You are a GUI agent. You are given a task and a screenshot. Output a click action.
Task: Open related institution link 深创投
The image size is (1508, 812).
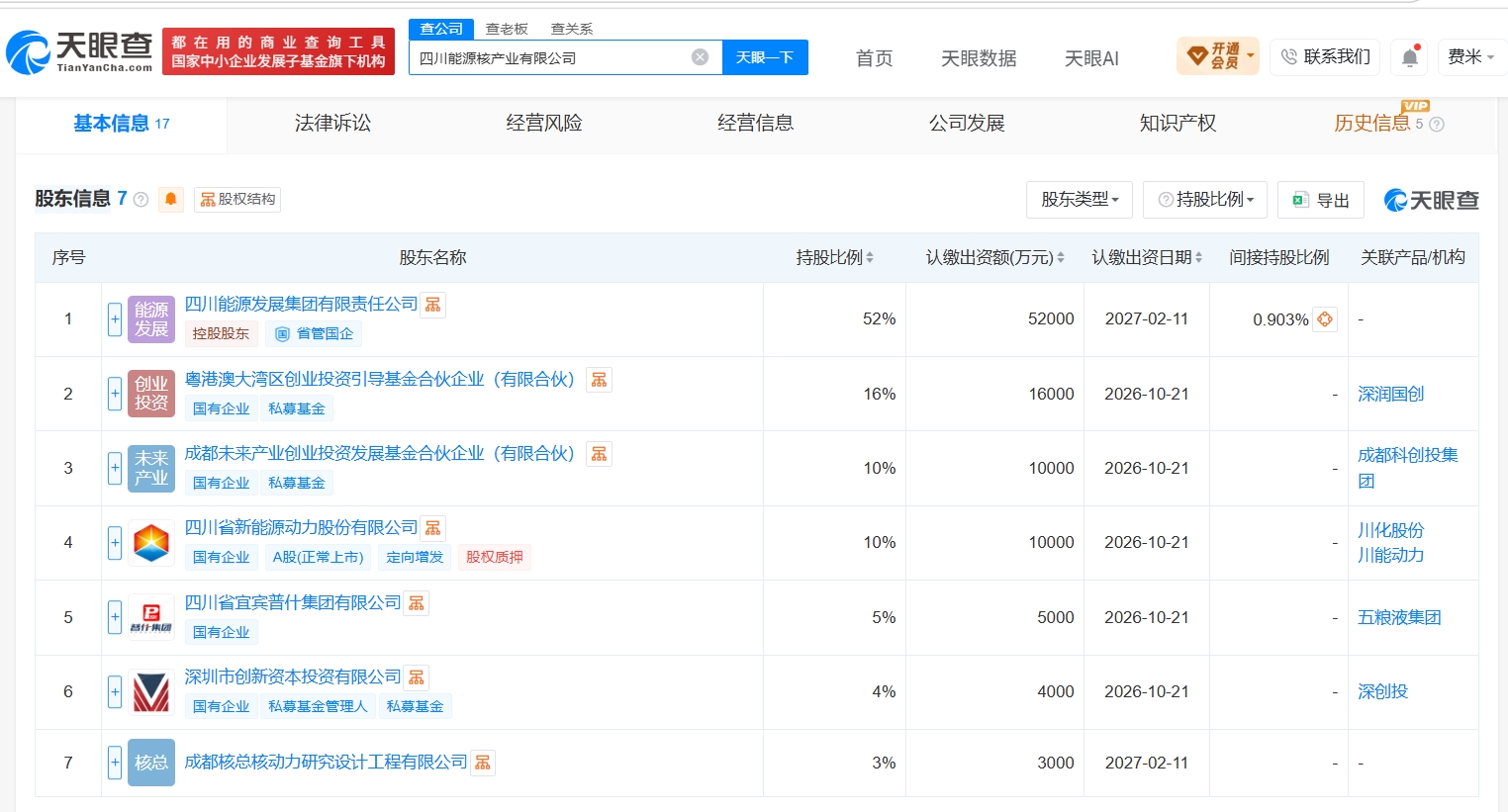tap(1382, 692)
